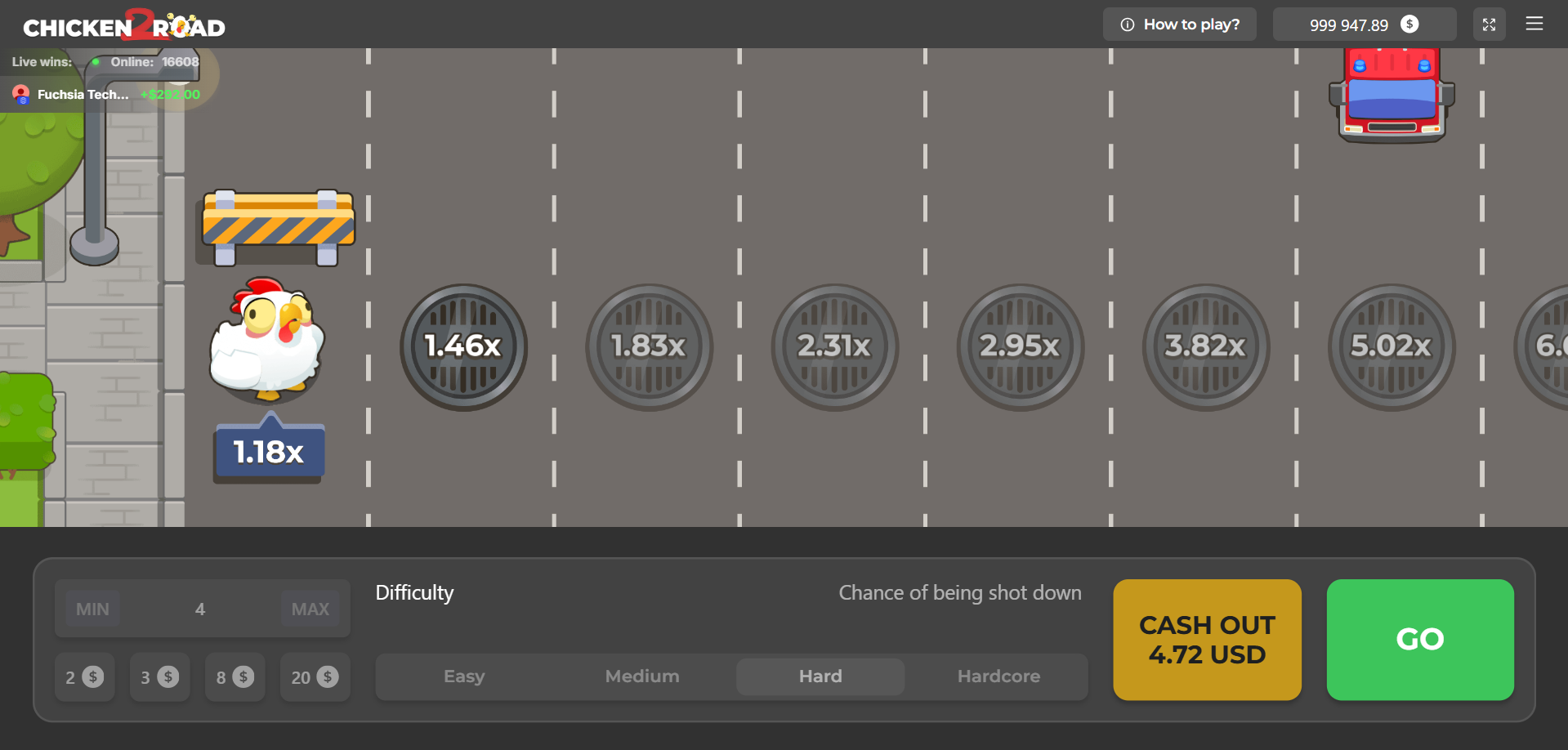Click the dollar coin balance icon
The width and height of the screenshot is (1568, 750).
pyautogui.click(x=1409, y=24)
